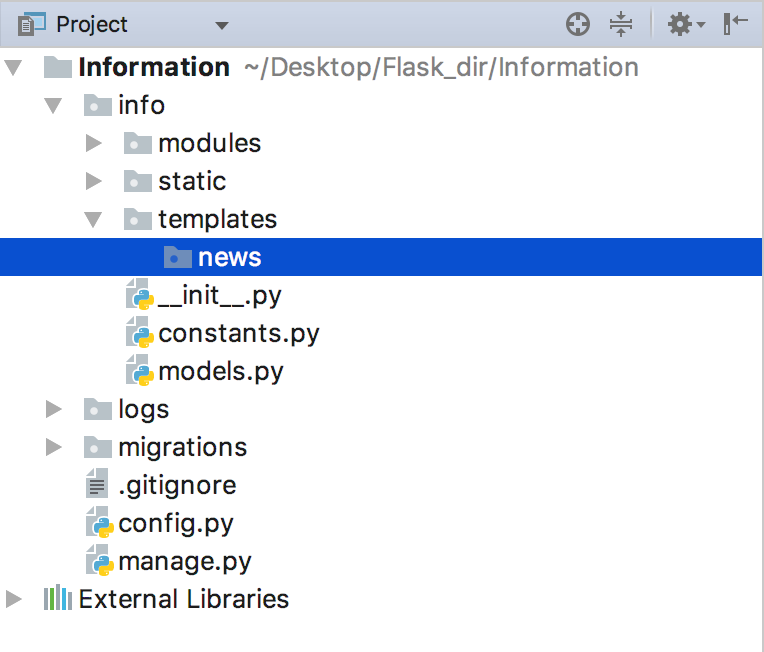The height and width of the screenshot is (652, 764).
Task: Expand the static folder
Action: click(x=94, y=181)
